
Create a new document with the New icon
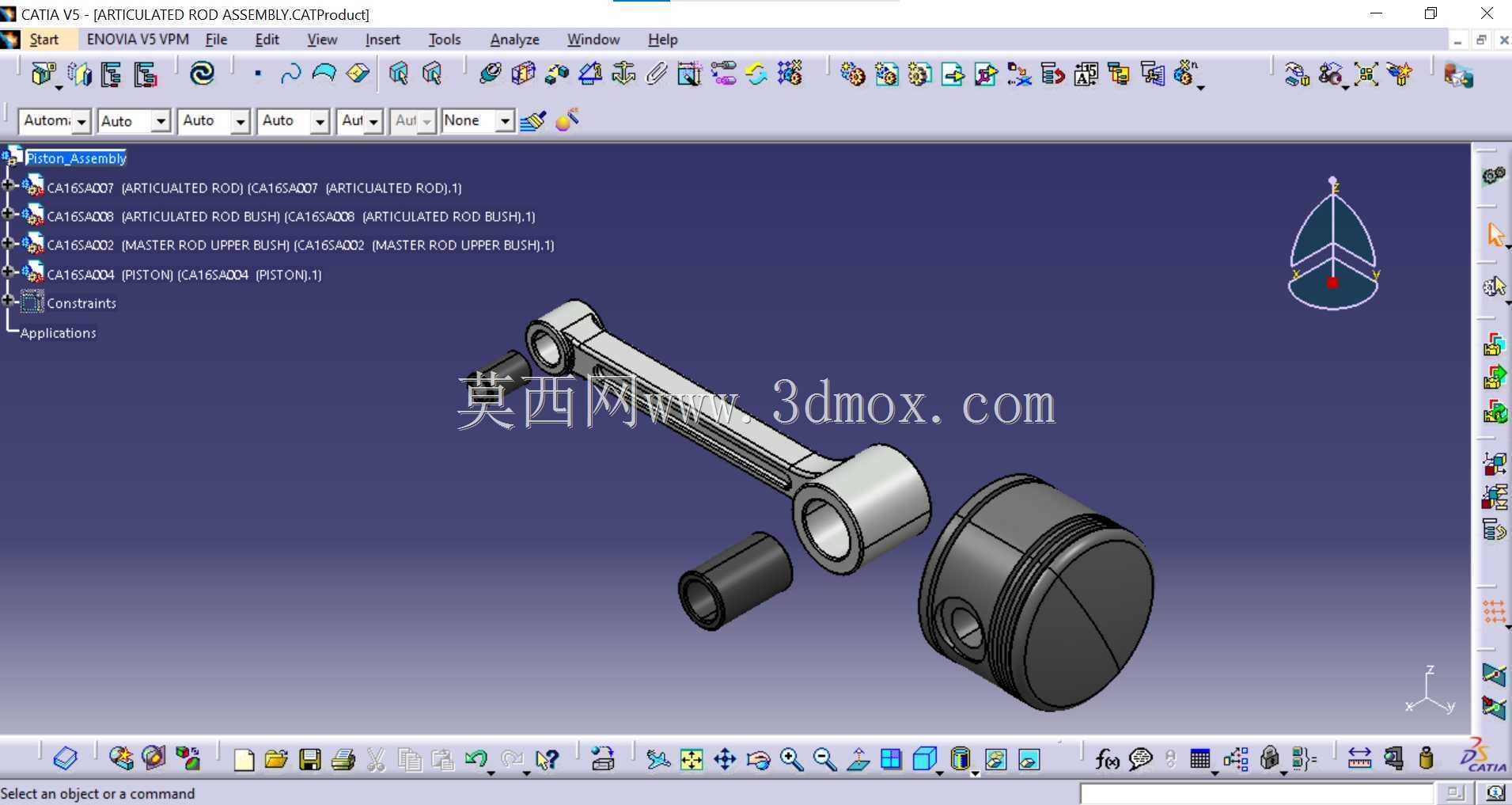click(x=244, y=760)
